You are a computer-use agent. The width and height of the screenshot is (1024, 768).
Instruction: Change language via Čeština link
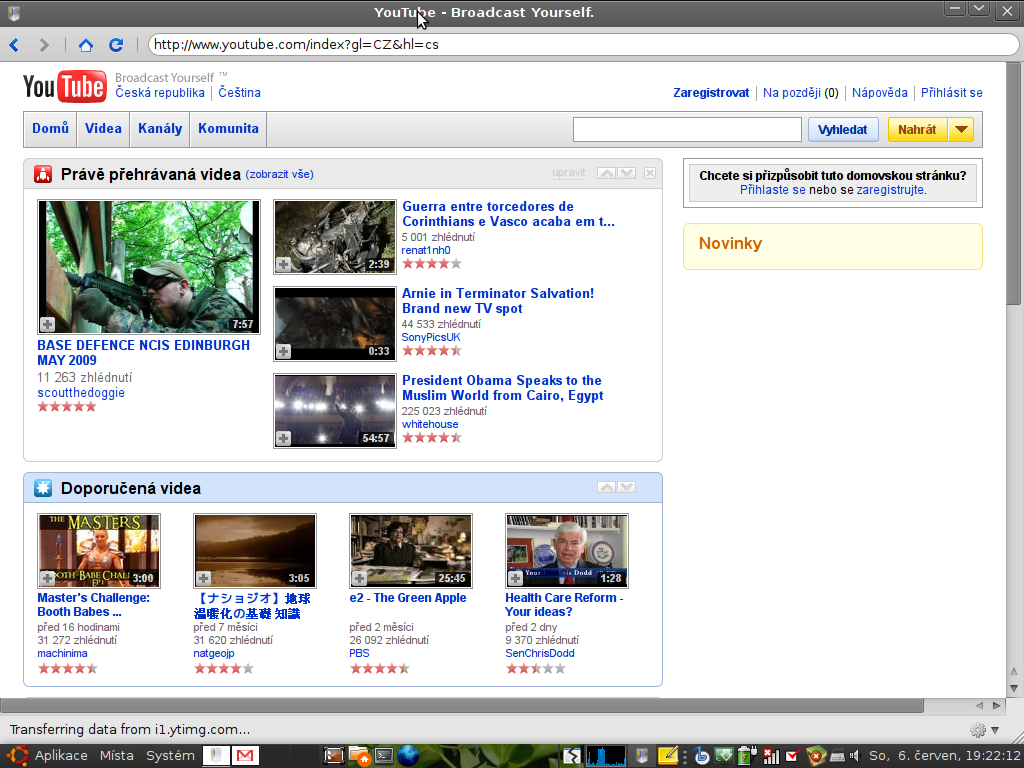click(x=240, y=93)
